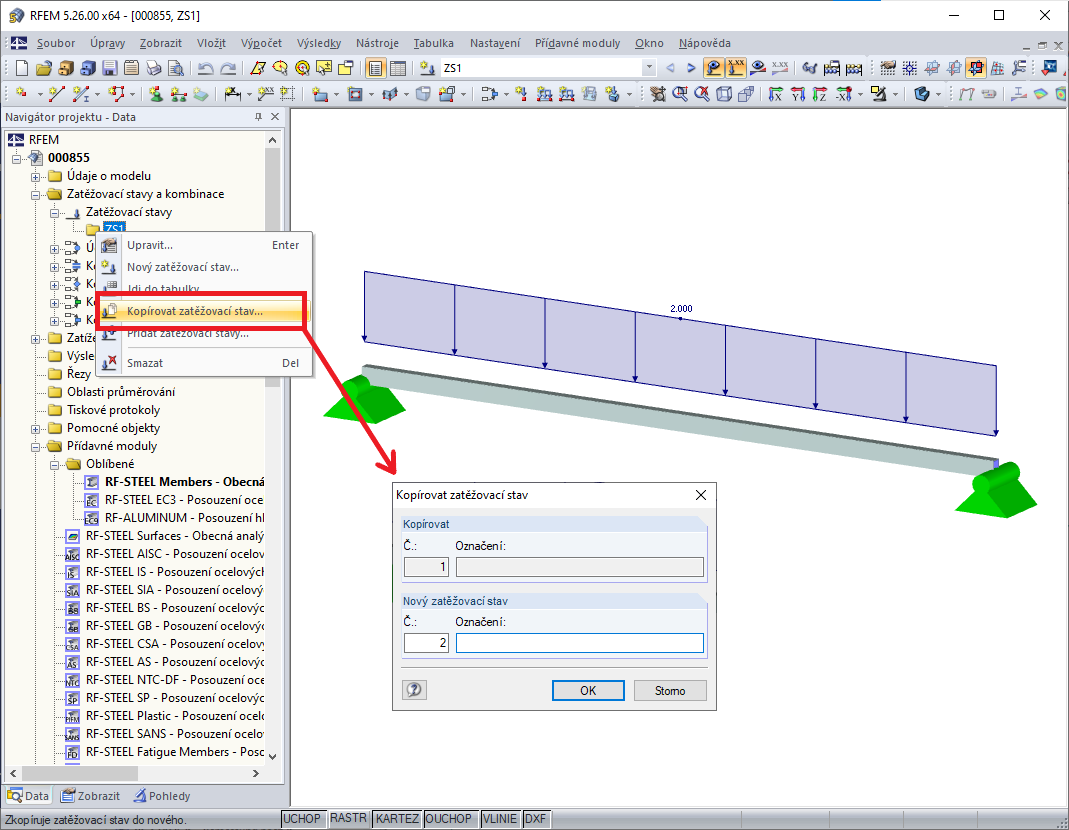Open dropdown arrow next to new member tool

[97, 95]
